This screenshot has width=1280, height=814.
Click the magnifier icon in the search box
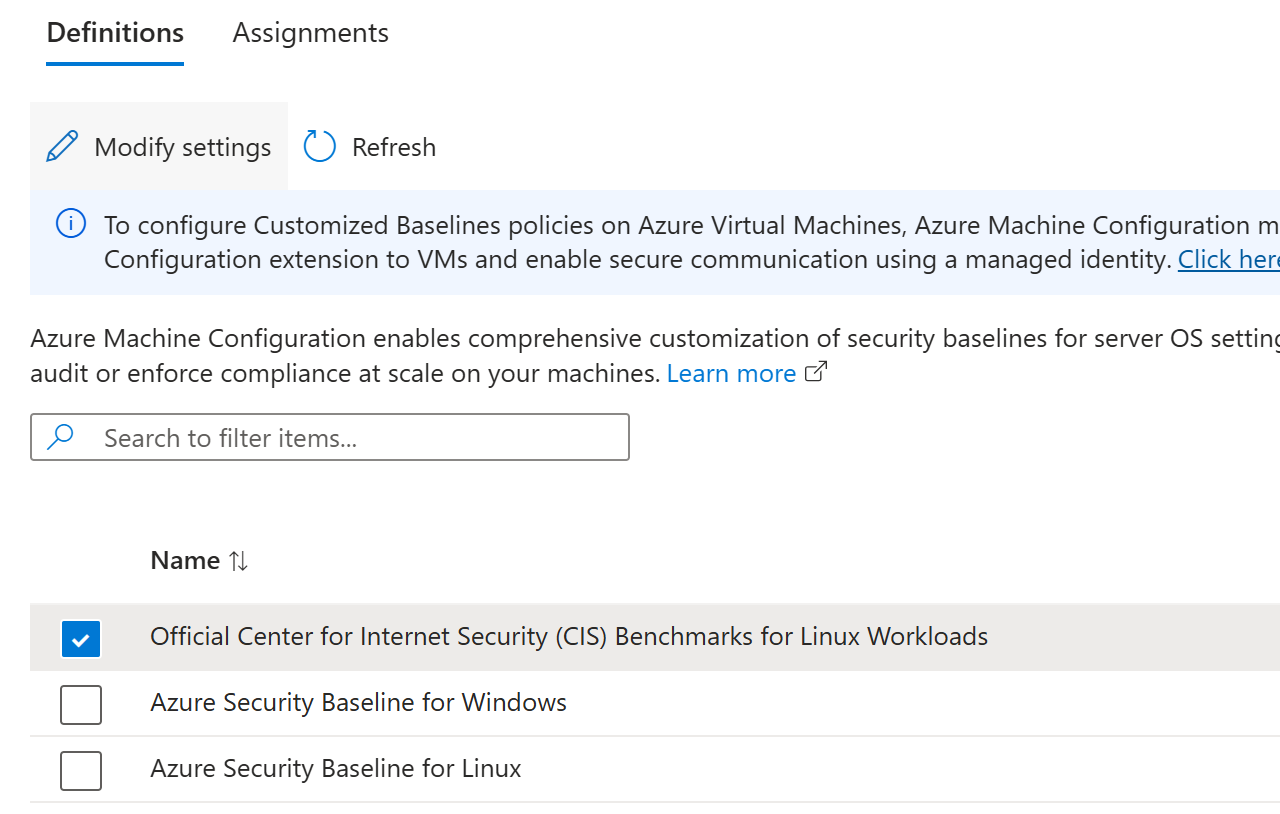[x=60, y=437]
